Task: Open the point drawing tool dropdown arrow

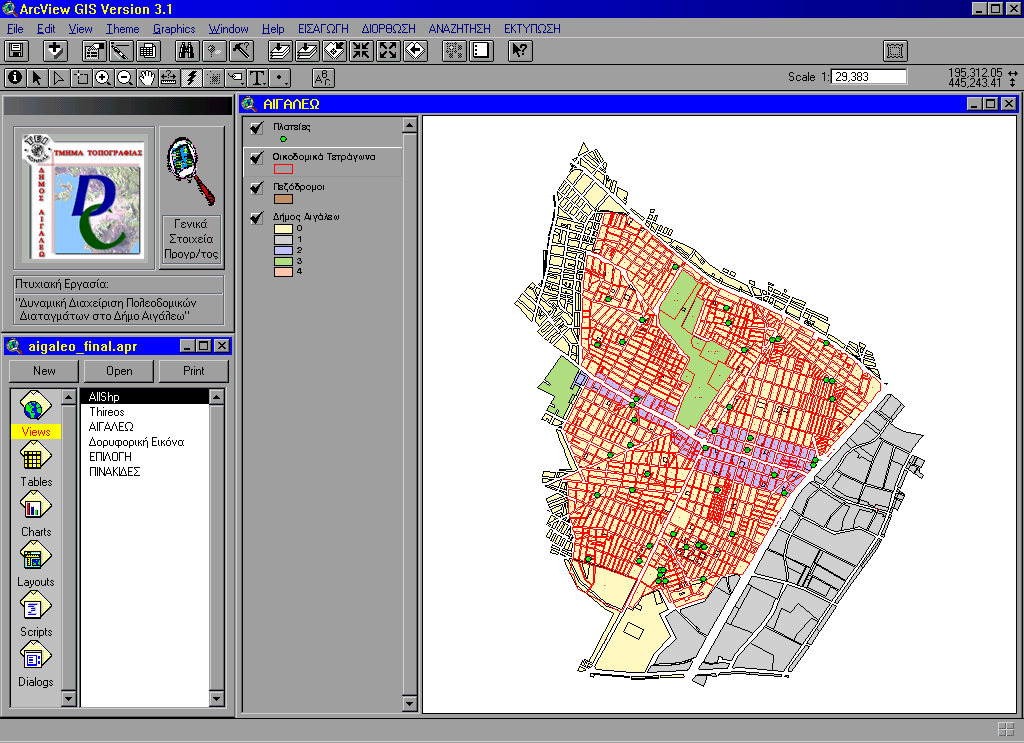Action: (288, 82)
